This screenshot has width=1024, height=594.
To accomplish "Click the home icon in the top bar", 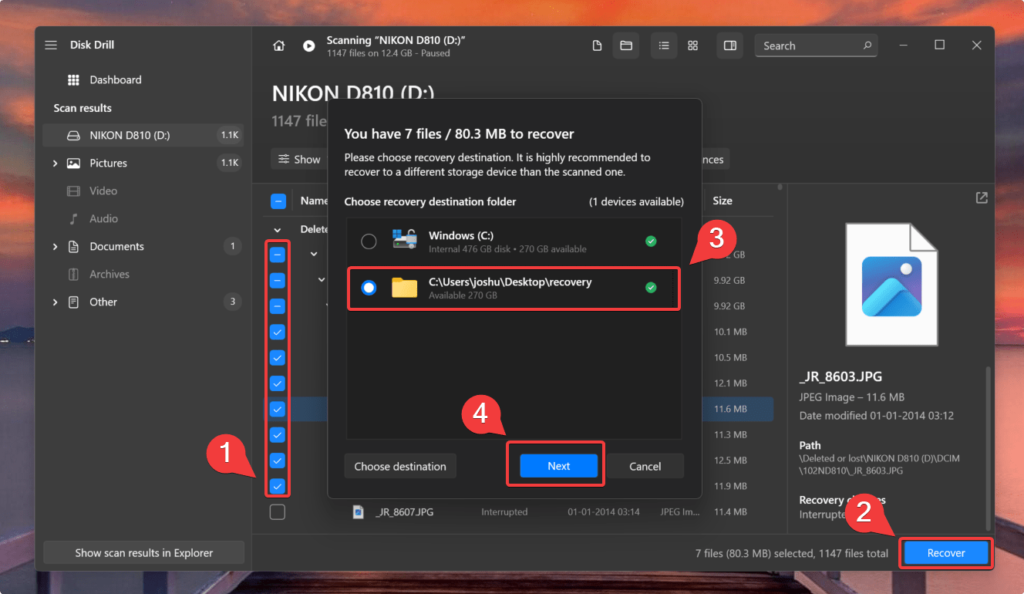I will 279,44.
